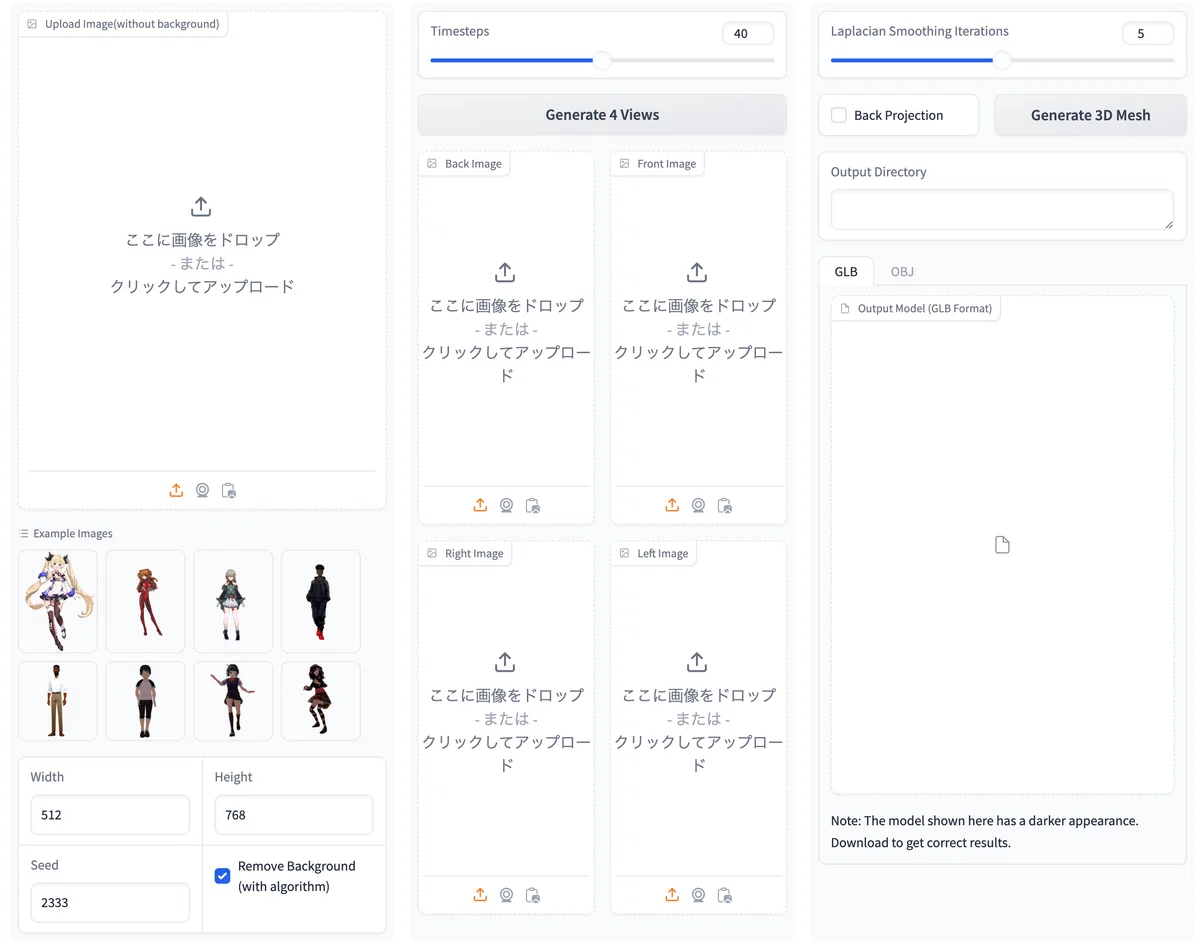This screenshot has width=1200, height=949.
Task: Click the Front Image label
Action: point(666,164)
